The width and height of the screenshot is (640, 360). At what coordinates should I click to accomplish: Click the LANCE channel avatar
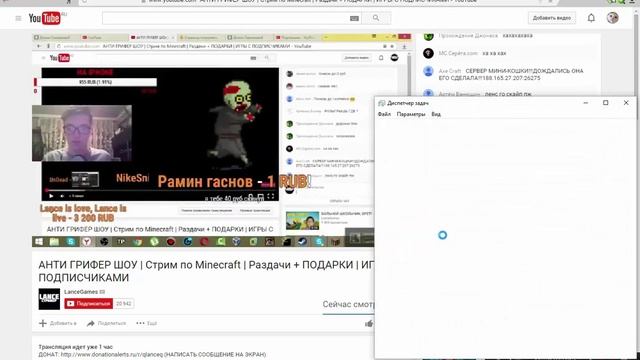point(49,299)
